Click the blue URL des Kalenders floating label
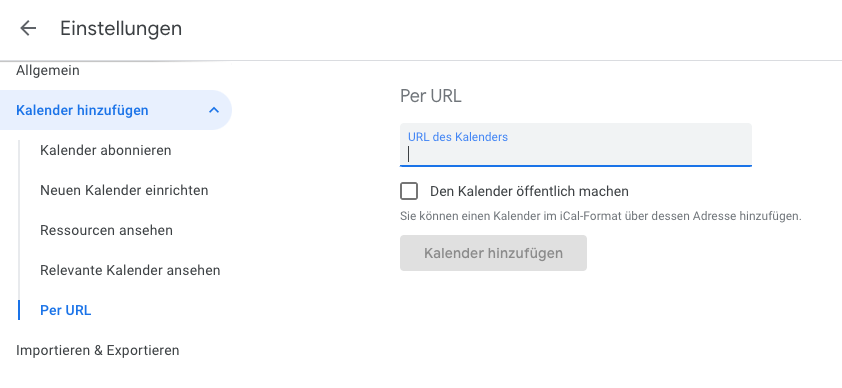This screenshot has width=842, height=388. (458, 137)
